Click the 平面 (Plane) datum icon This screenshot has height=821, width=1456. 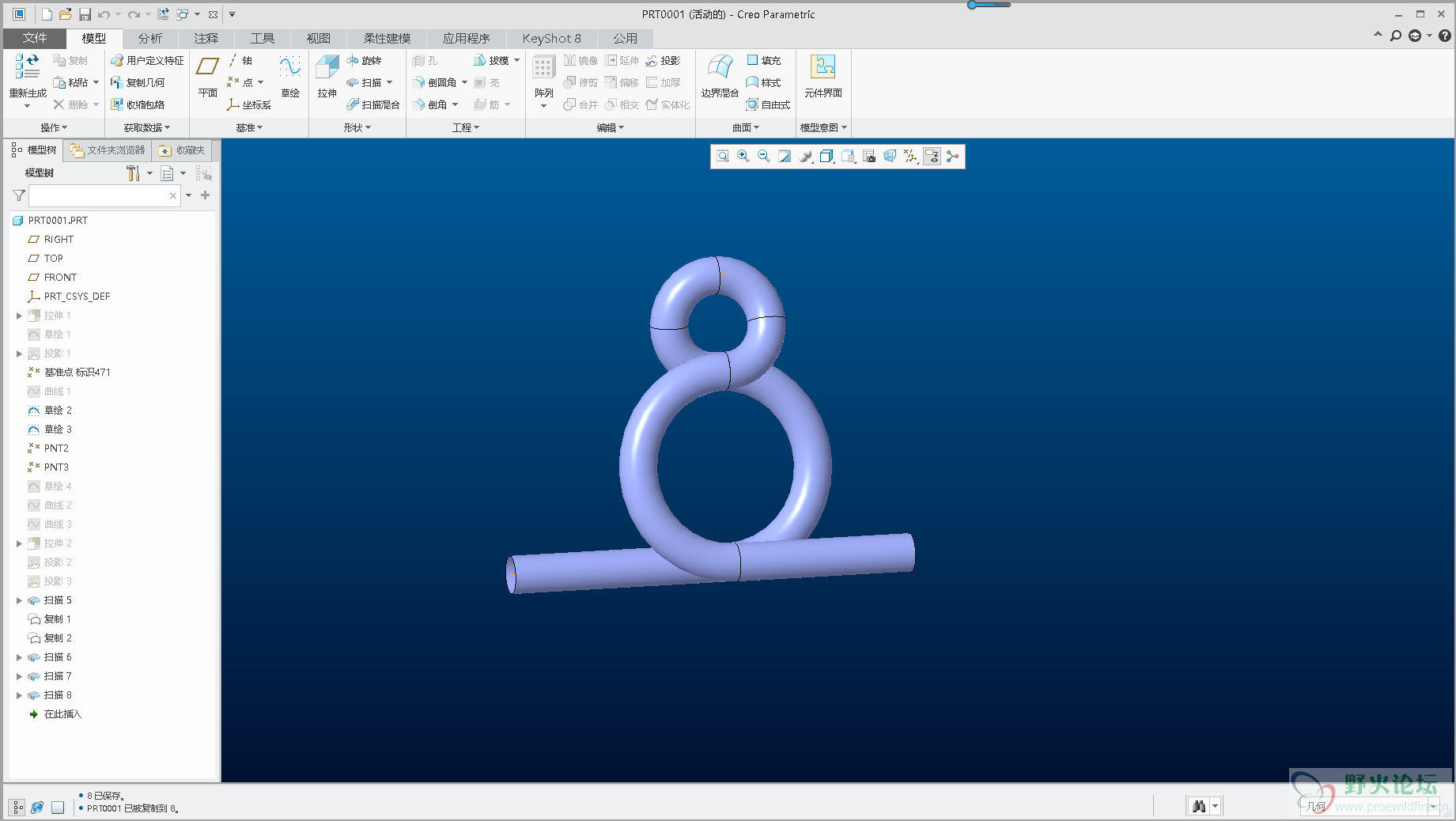pyautogui.click(x=207, y=68)
